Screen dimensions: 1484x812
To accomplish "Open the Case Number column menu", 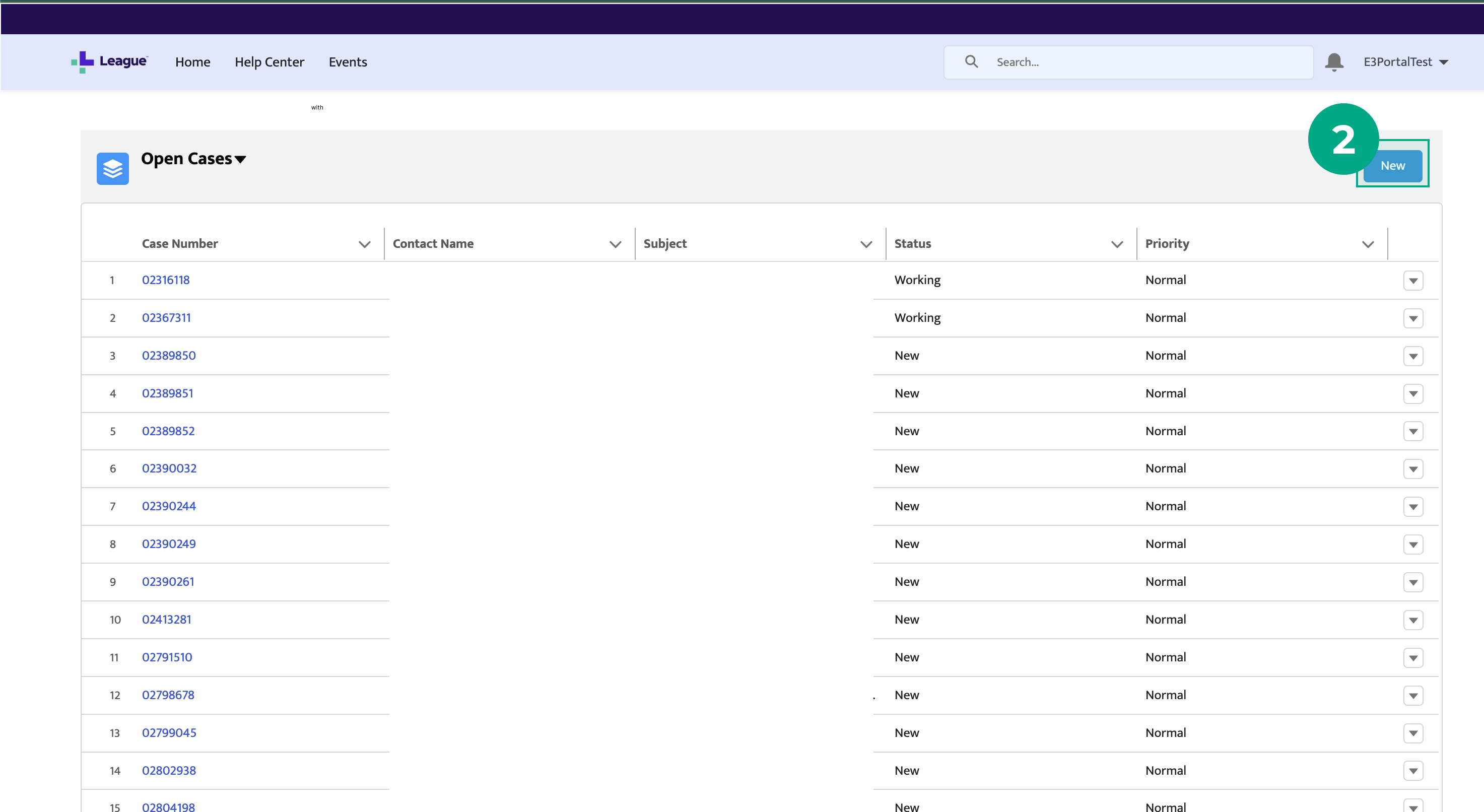I will (x=365, y=244).
